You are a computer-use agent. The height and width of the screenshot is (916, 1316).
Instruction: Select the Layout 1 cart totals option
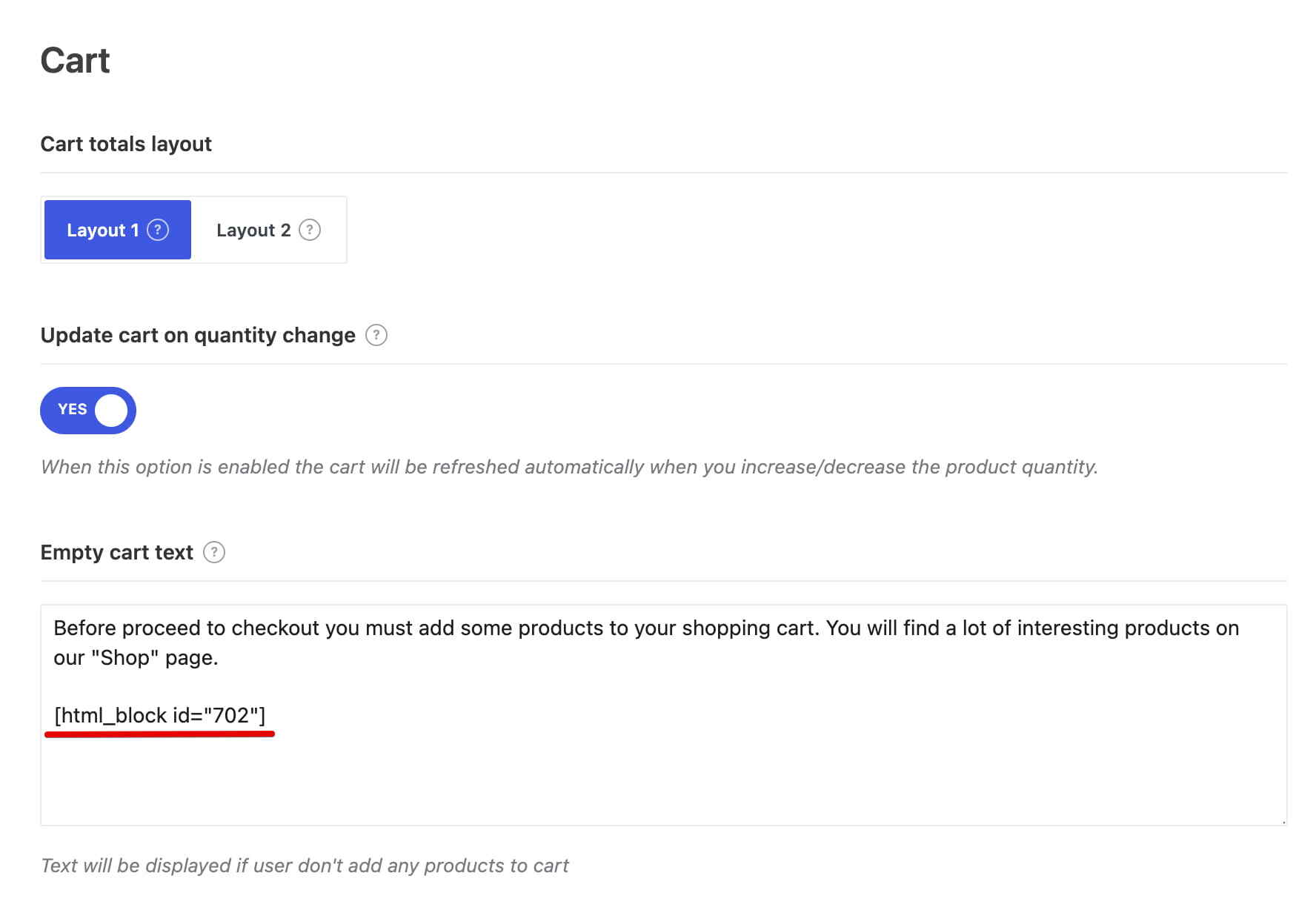click(x=117, y=230)
